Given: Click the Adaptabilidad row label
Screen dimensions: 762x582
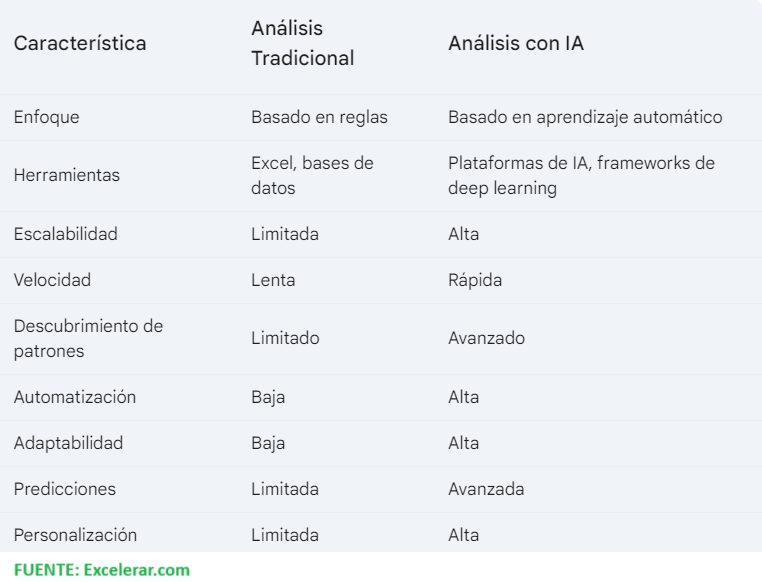Looking at the screenshot, I should point(68,443).
